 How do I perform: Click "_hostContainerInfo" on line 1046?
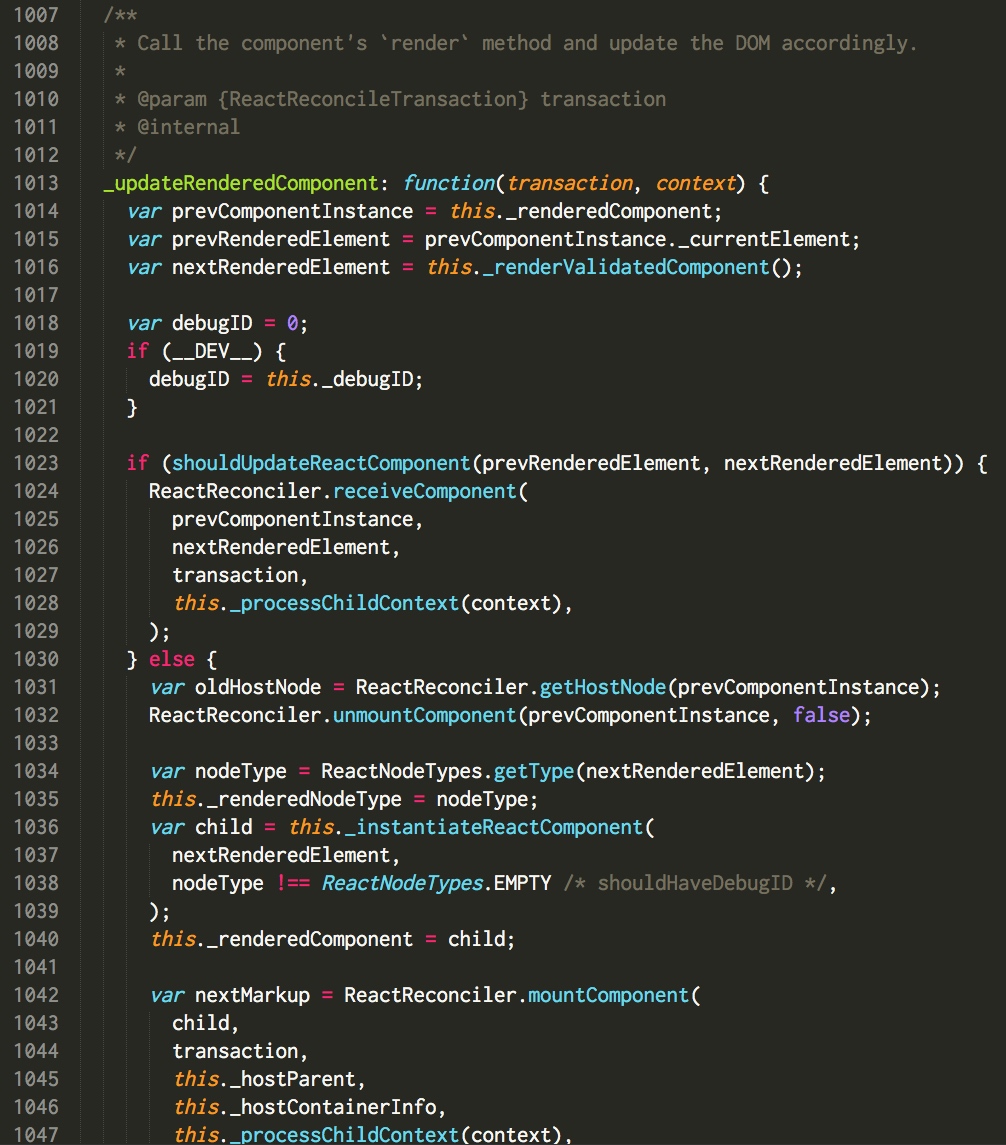pos(333,1107)
